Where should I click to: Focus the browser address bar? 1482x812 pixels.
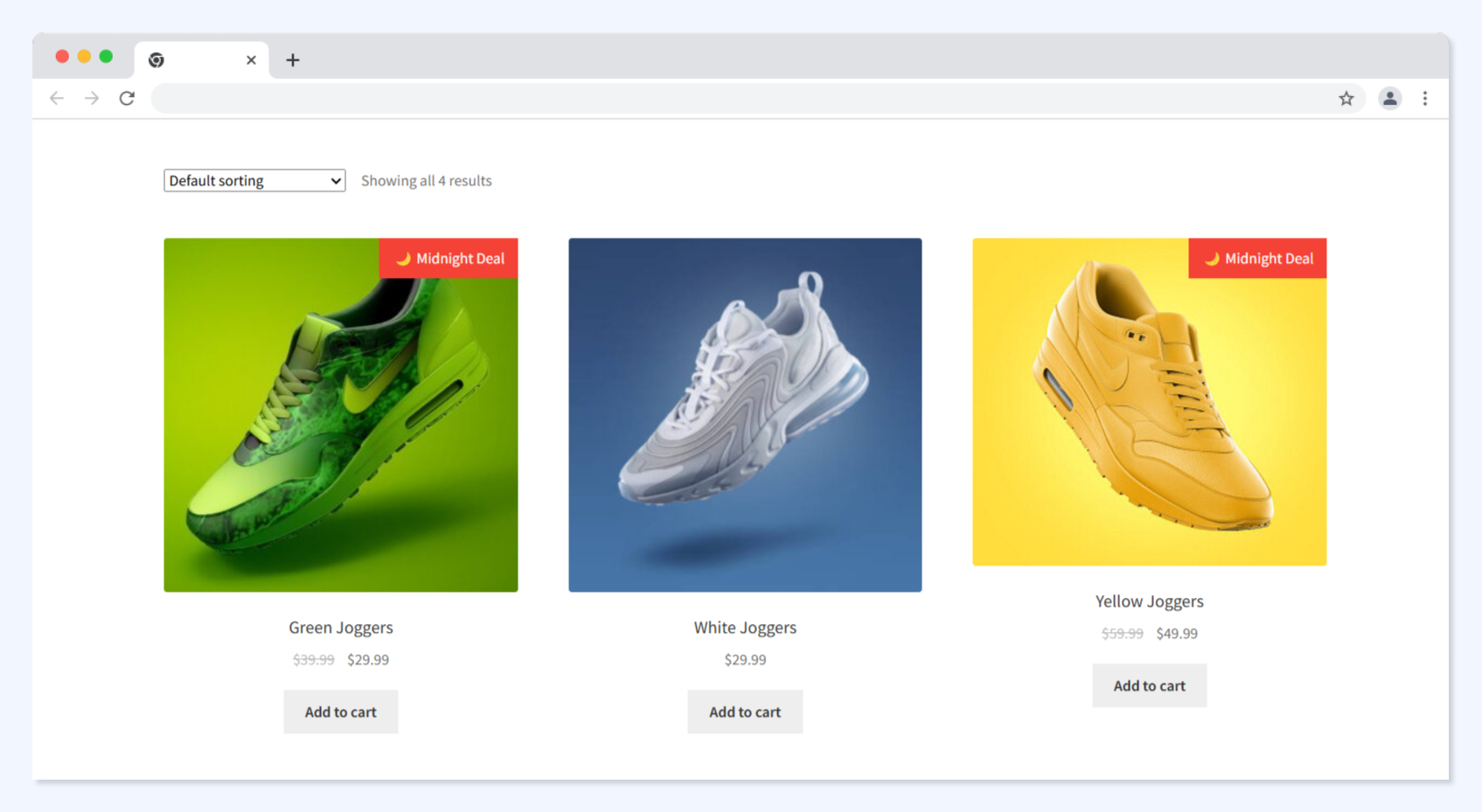click(743, 98)
